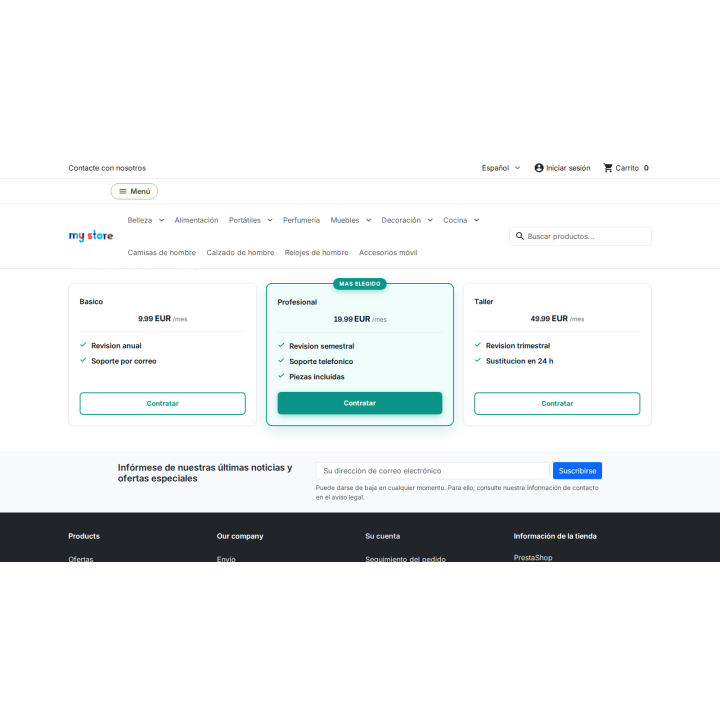Click the MAS ELEGIDO badge
This screenshot has width=720, height=720.
(360, 284)
